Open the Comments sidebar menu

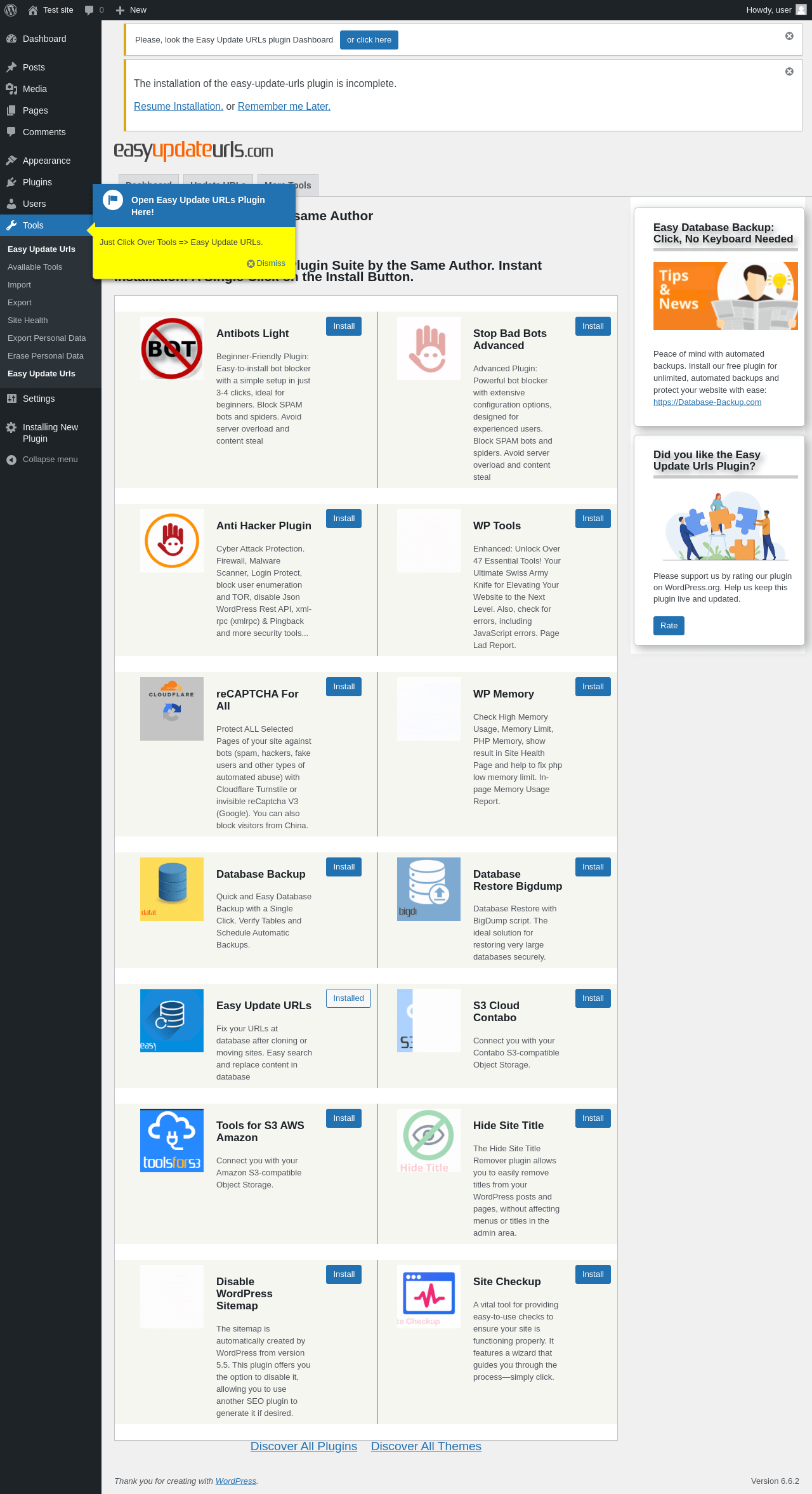51,132
